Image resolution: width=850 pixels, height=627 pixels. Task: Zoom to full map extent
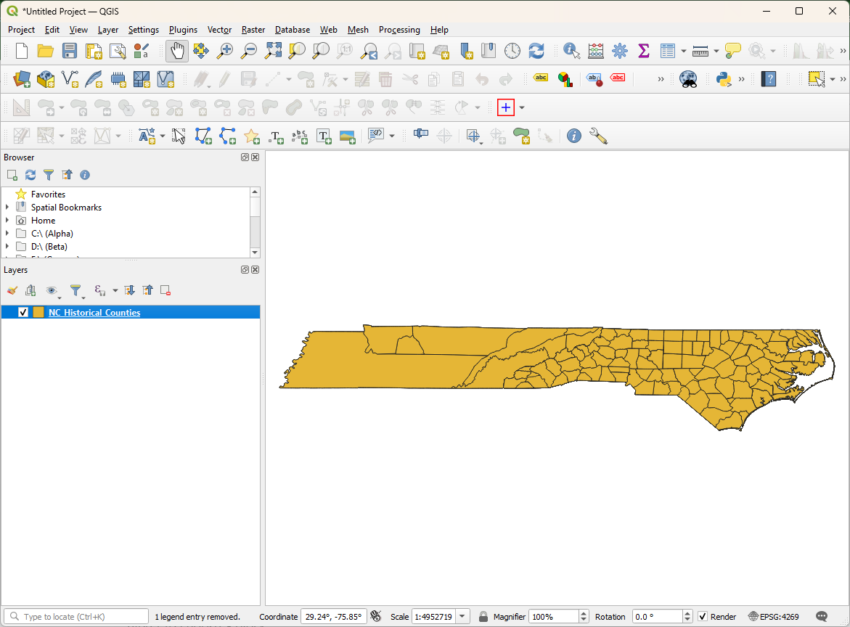273,50
